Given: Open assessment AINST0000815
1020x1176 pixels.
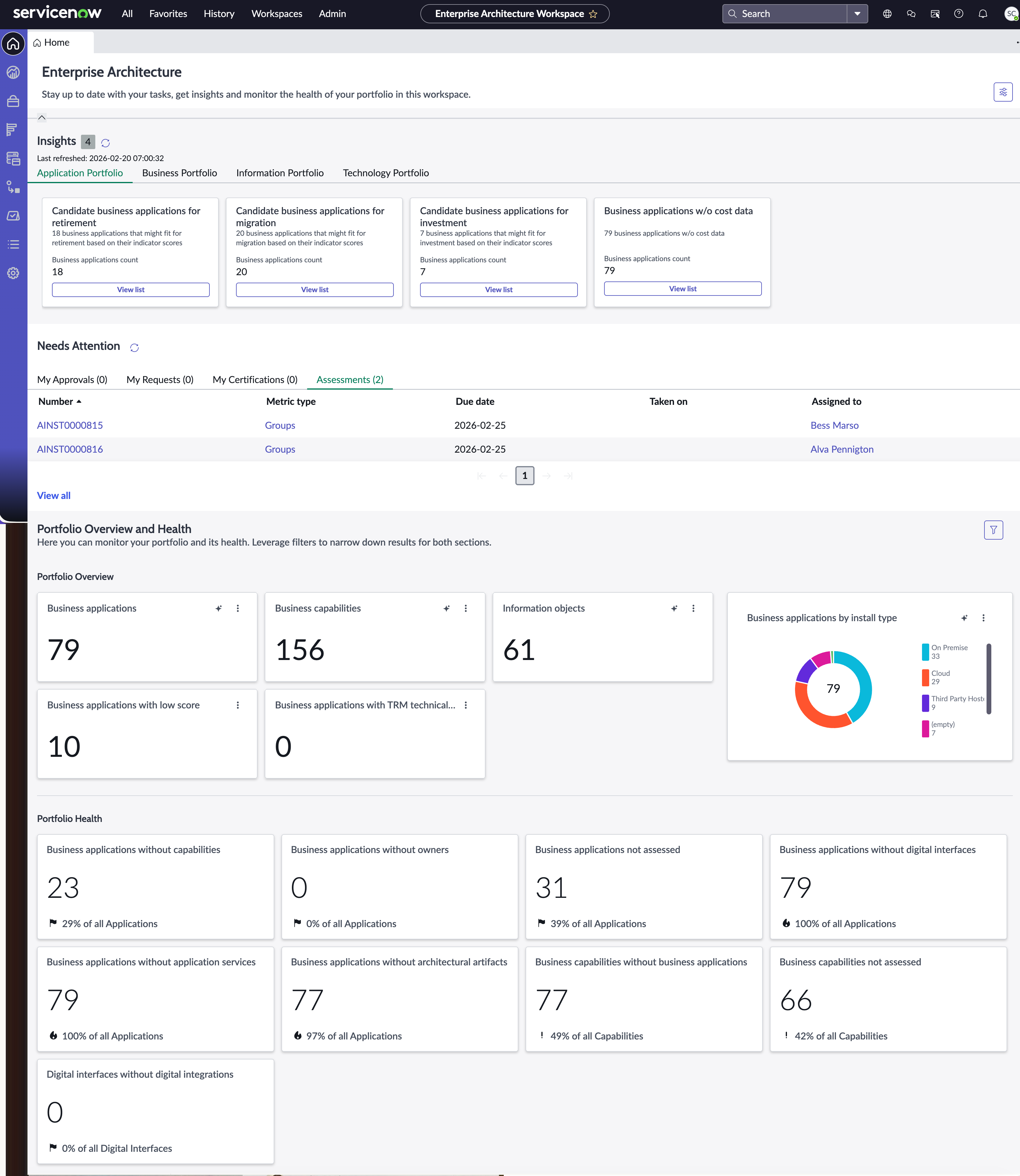Looking at the screenshot, I should click(x=70, y=425).
